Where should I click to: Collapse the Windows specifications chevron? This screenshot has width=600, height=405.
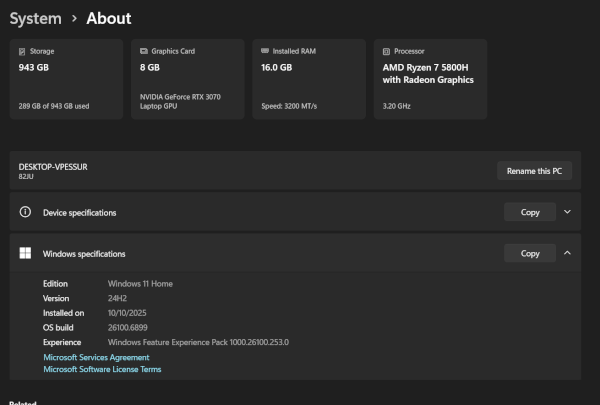pos(567,253)
